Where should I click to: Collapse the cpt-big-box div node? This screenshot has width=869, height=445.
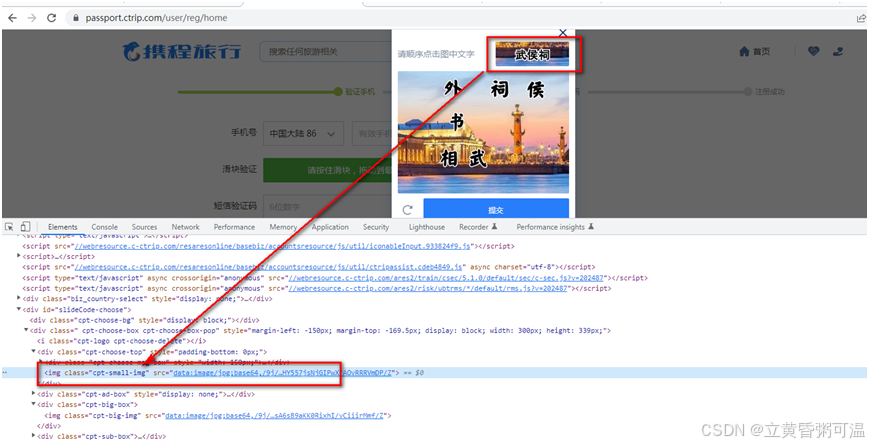[33, 405]
